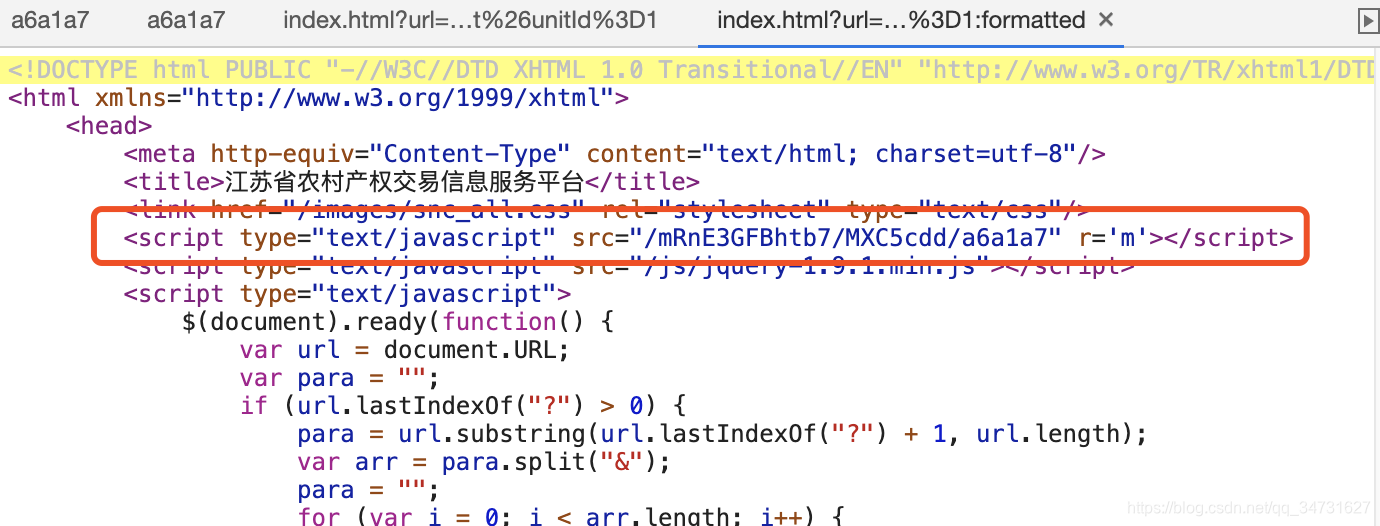Image resolution: width=1380 pixels, height=526 pixels.
Task: Click the var arr = para.split("&") line
Action: 483,462
